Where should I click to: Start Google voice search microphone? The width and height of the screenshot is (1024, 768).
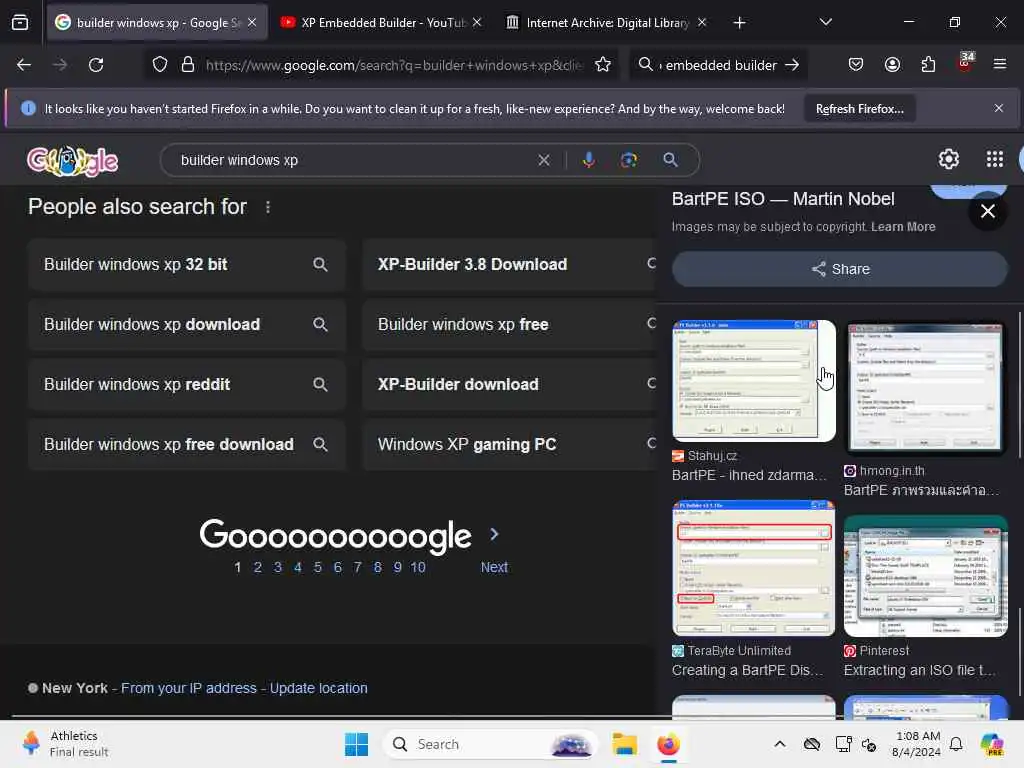click(x=588, y=160)
